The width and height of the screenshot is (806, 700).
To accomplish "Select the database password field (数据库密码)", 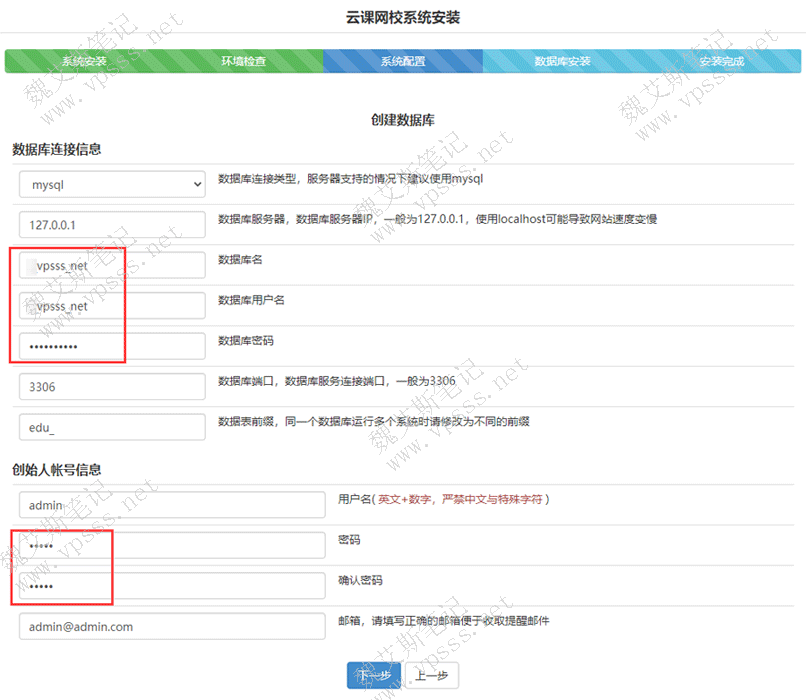I will pos(112,346).
